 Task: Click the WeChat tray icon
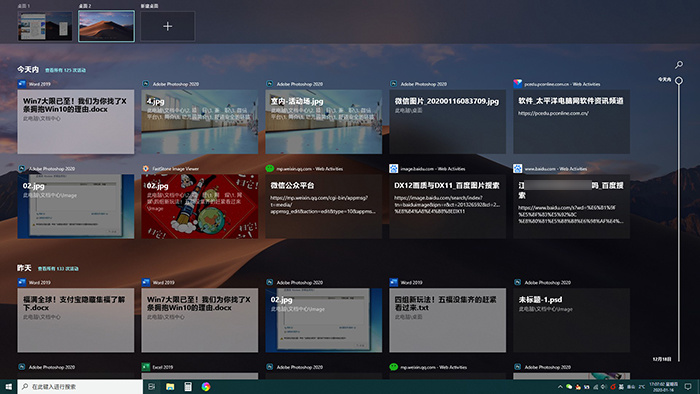pyautogui.click(x=569, y=387)
